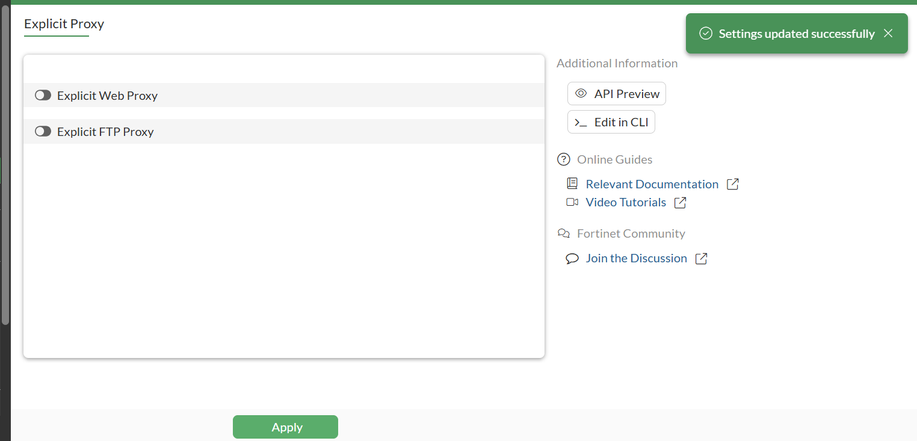Click the Apply button

286,427
